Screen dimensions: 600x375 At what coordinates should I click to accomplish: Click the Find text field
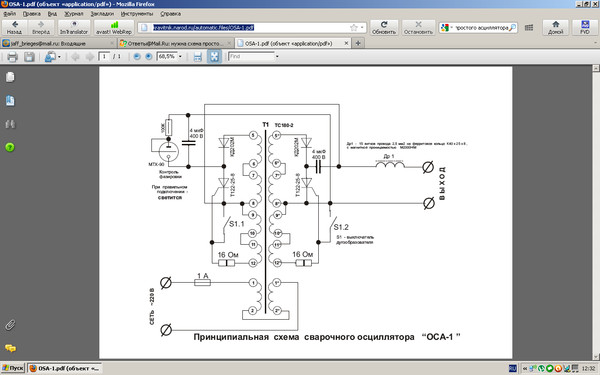pos(251,57)
